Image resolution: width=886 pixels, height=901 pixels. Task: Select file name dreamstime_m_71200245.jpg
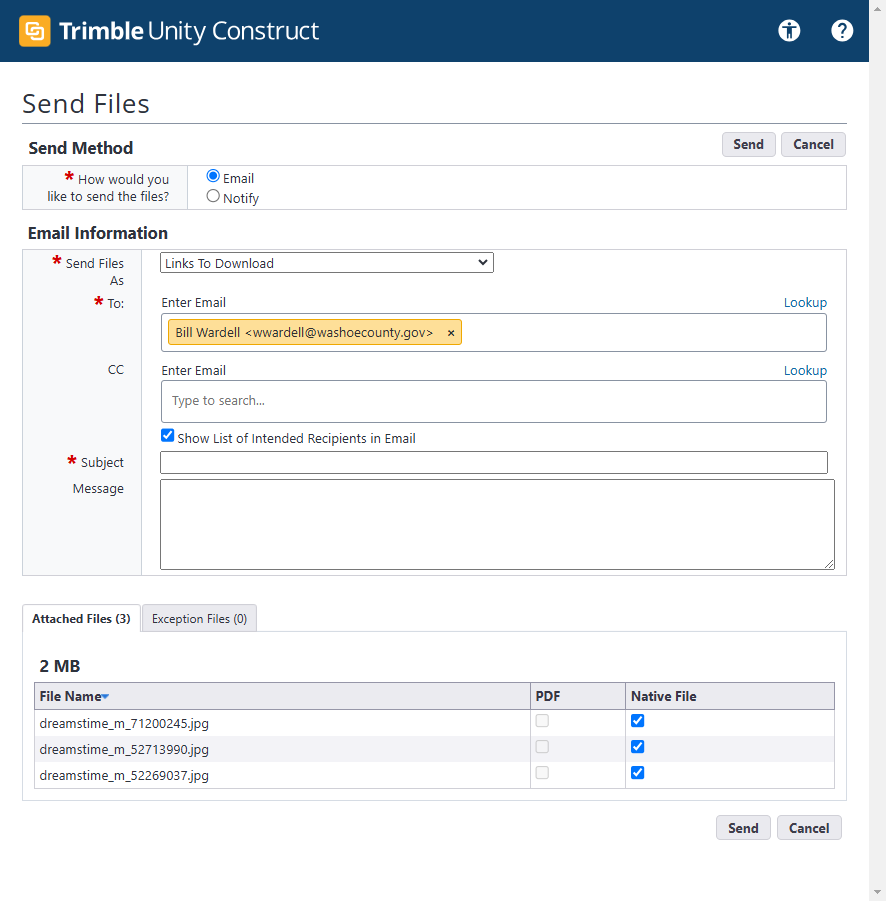(124, 723)
